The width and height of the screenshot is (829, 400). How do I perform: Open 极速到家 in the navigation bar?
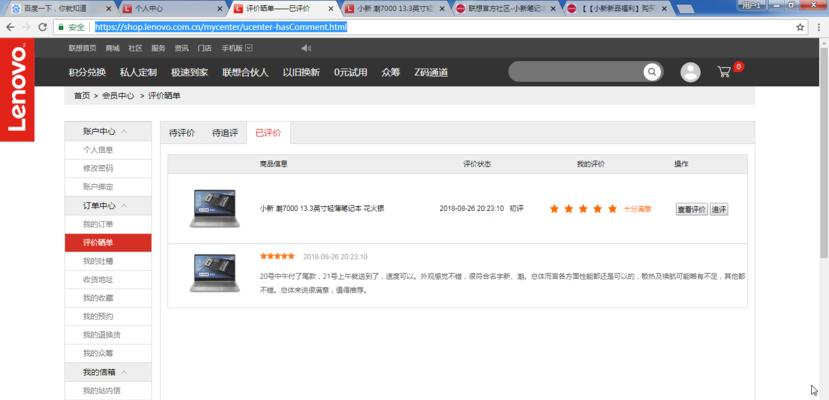tap(190, 72)
